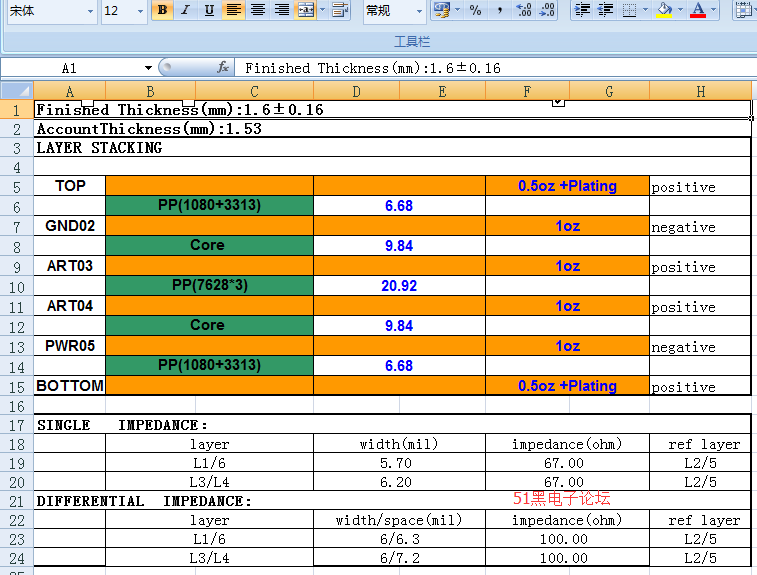
Task: Toggle Bold formatting
Action: click(162, 10)
